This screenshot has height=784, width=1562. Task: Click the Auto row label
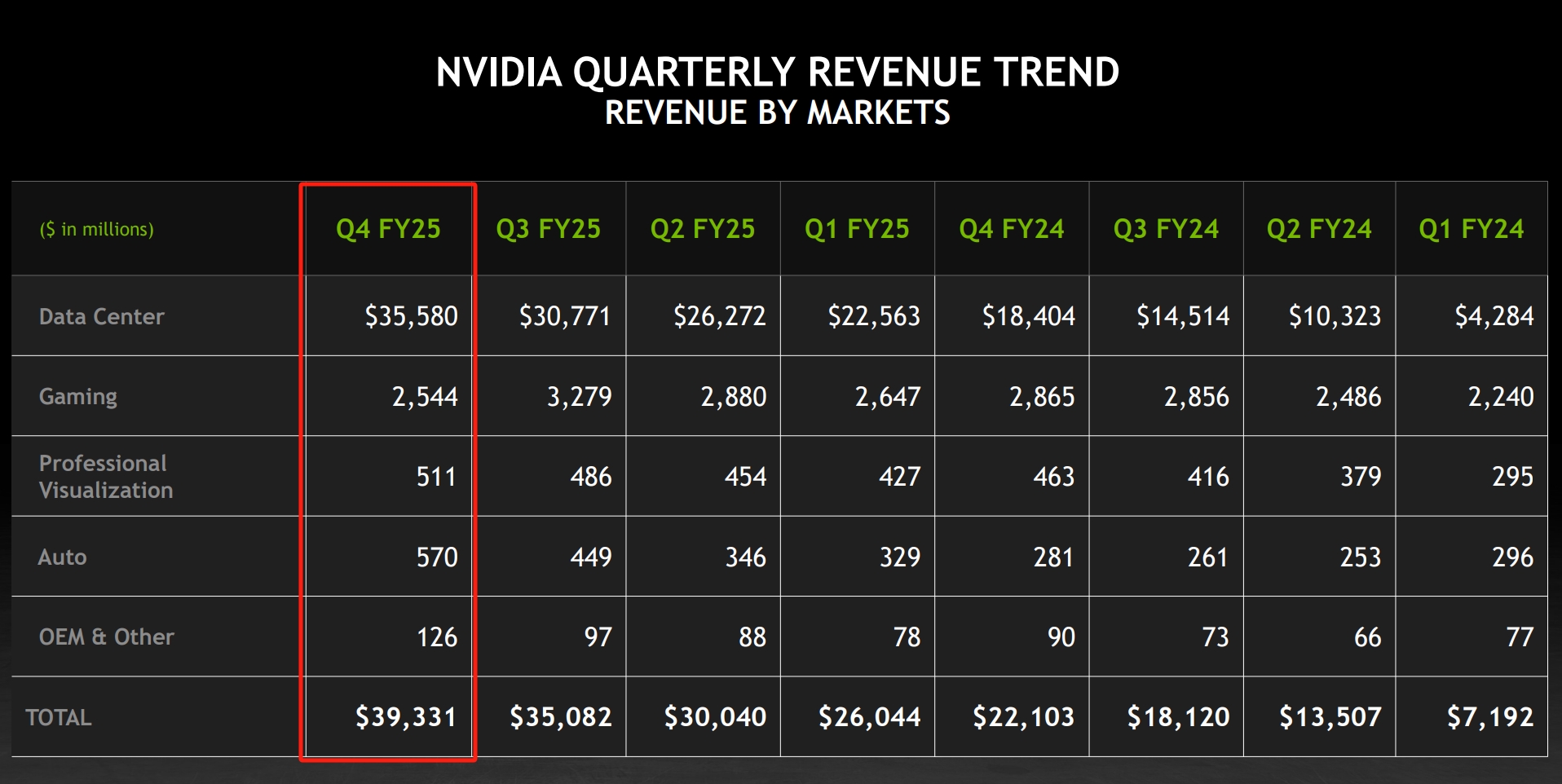[x=63, y=557]
